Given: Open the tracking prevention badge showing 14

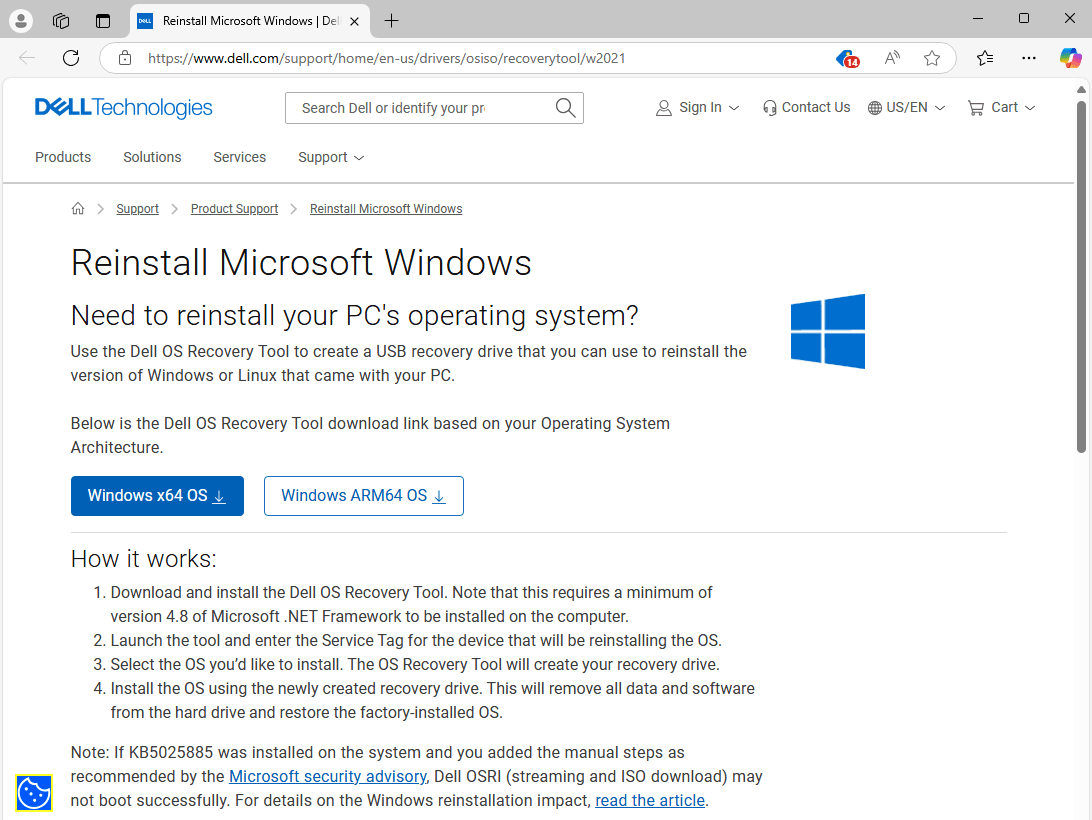Looking at the screenshot, I should click(848, 59).
